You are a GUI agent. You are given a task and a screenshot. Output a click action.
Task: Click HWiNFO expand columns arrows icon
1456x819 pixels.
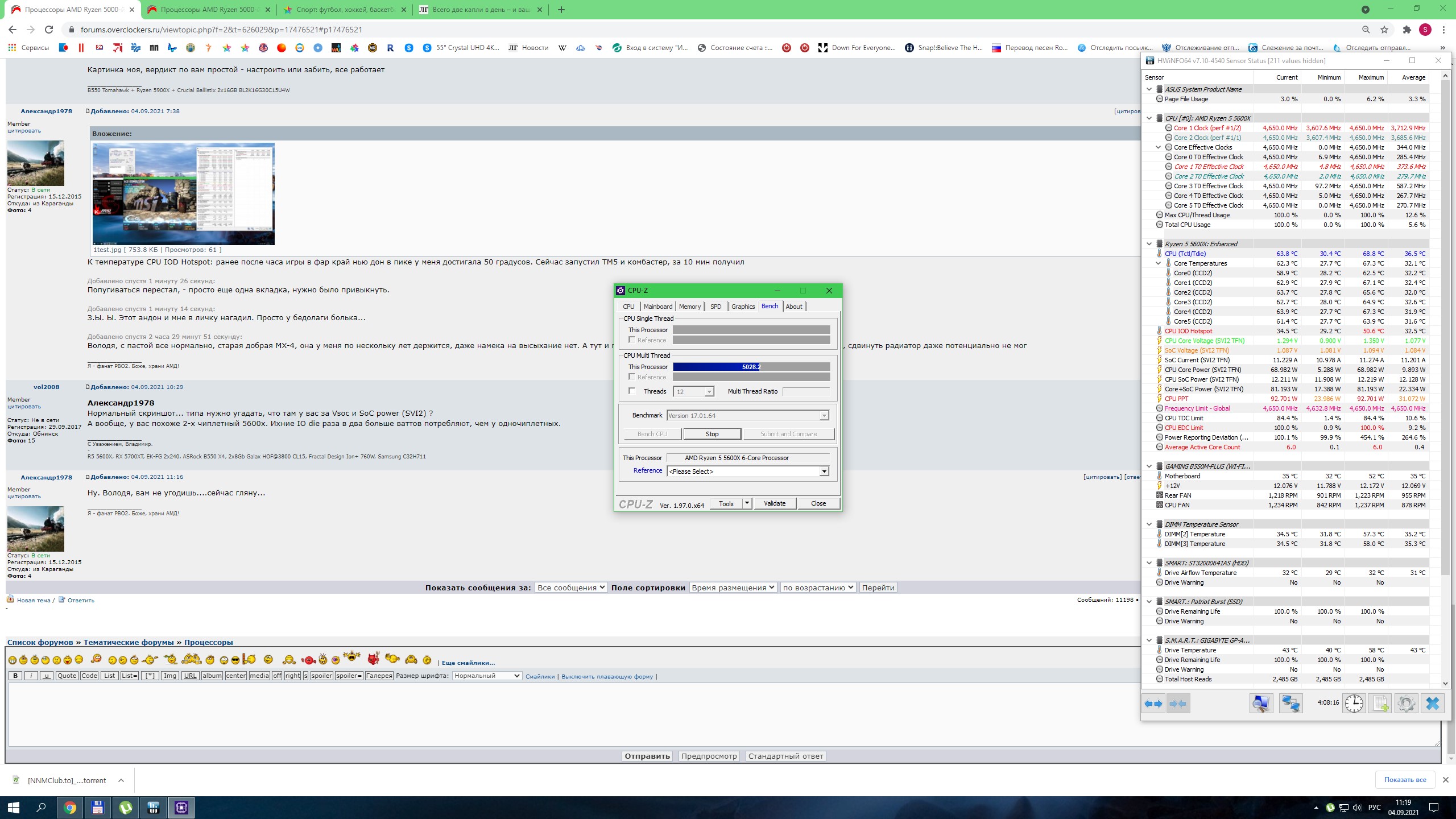tap(1153, 704)
